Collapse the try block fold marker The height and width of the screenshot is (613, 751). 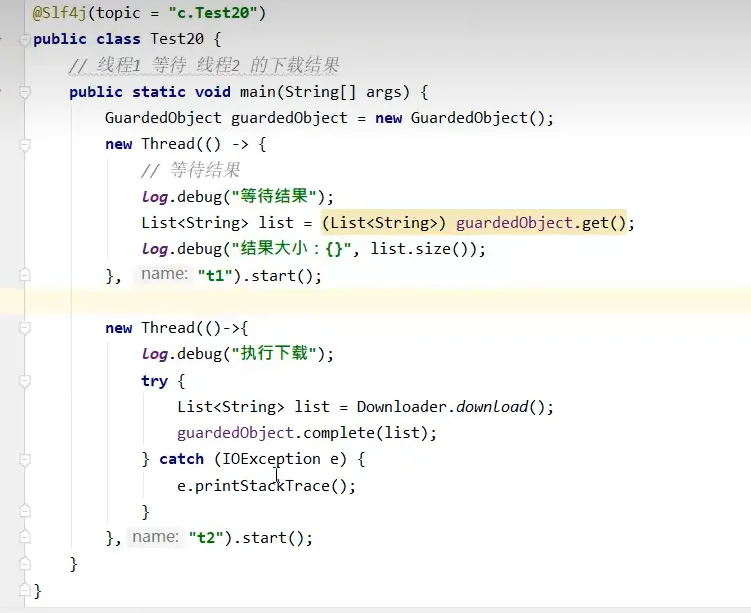24,381
